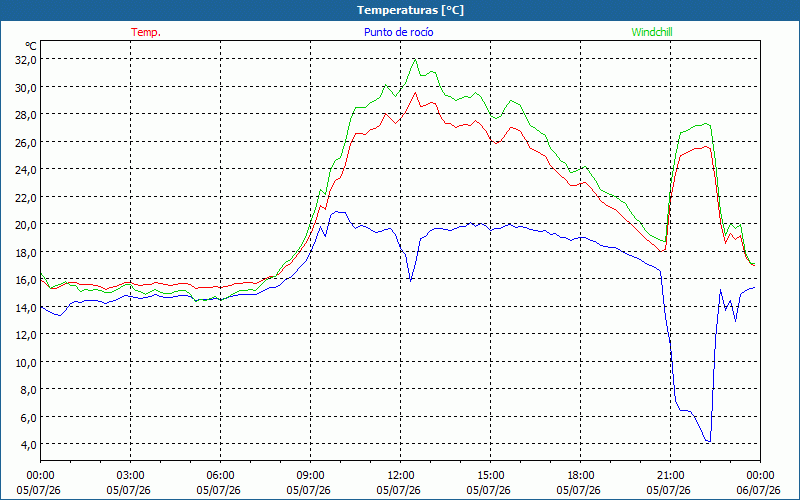Viewport: 800px width, 500px height.
Task: Click the 4,0 y-axis label
Action: click(x=27, y=445)
